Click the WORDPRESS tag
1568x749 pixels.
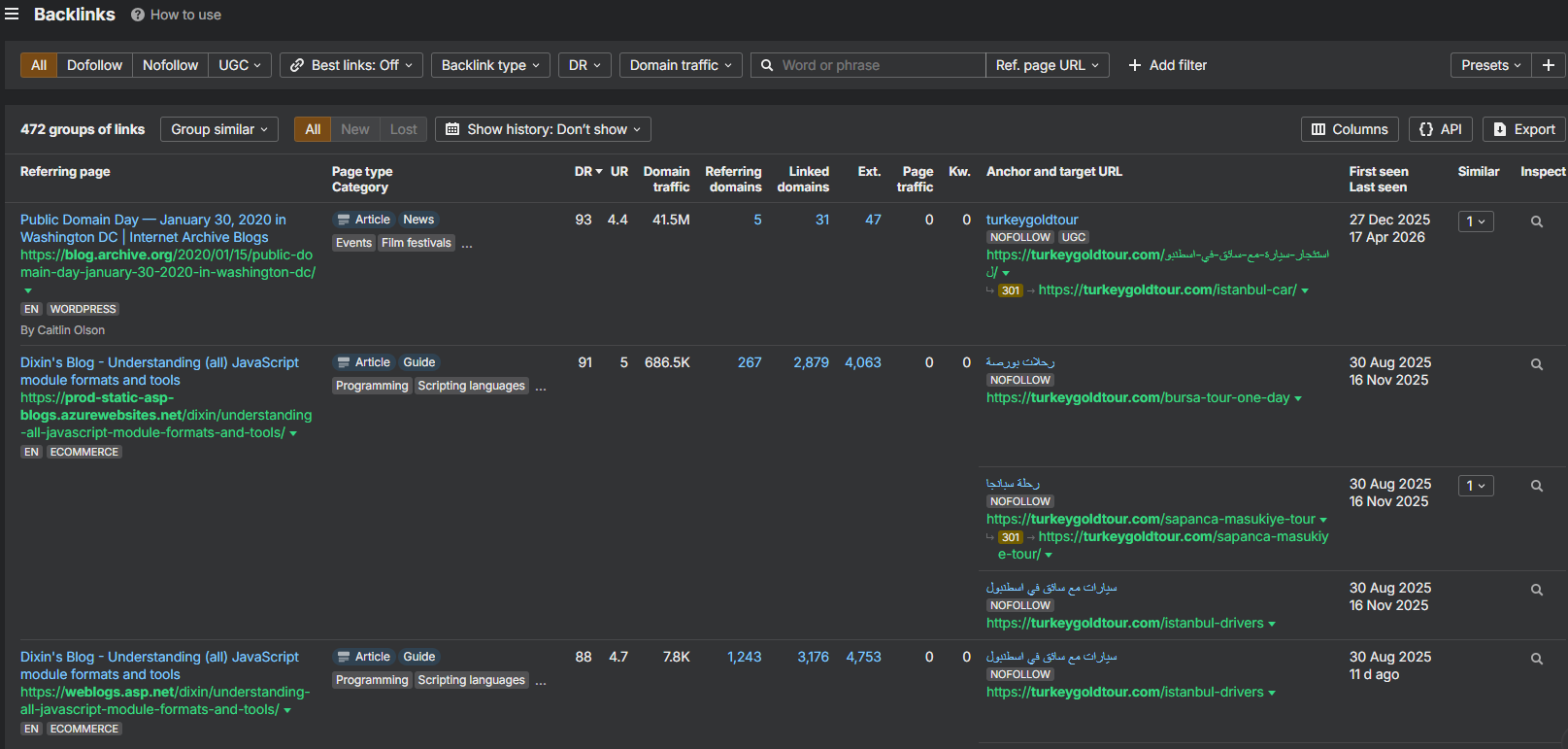coord(83,309)
